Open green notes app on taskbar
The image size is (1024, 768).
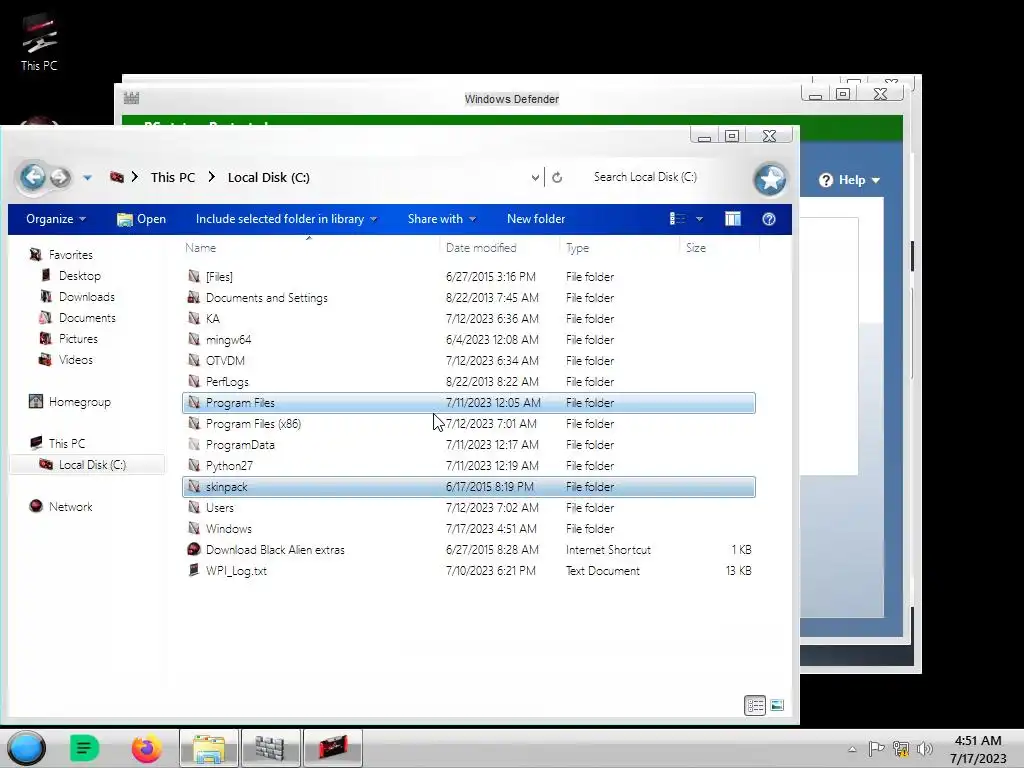(84, 748)
